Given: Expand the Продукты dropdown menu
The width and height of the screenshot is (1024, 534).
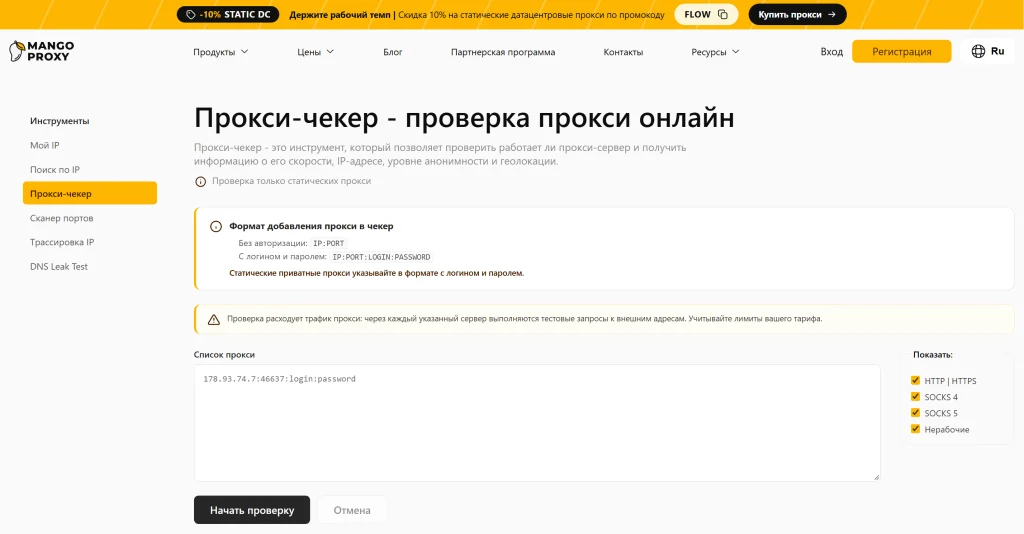Looking at the screenshot, I should tap(221, 52).
